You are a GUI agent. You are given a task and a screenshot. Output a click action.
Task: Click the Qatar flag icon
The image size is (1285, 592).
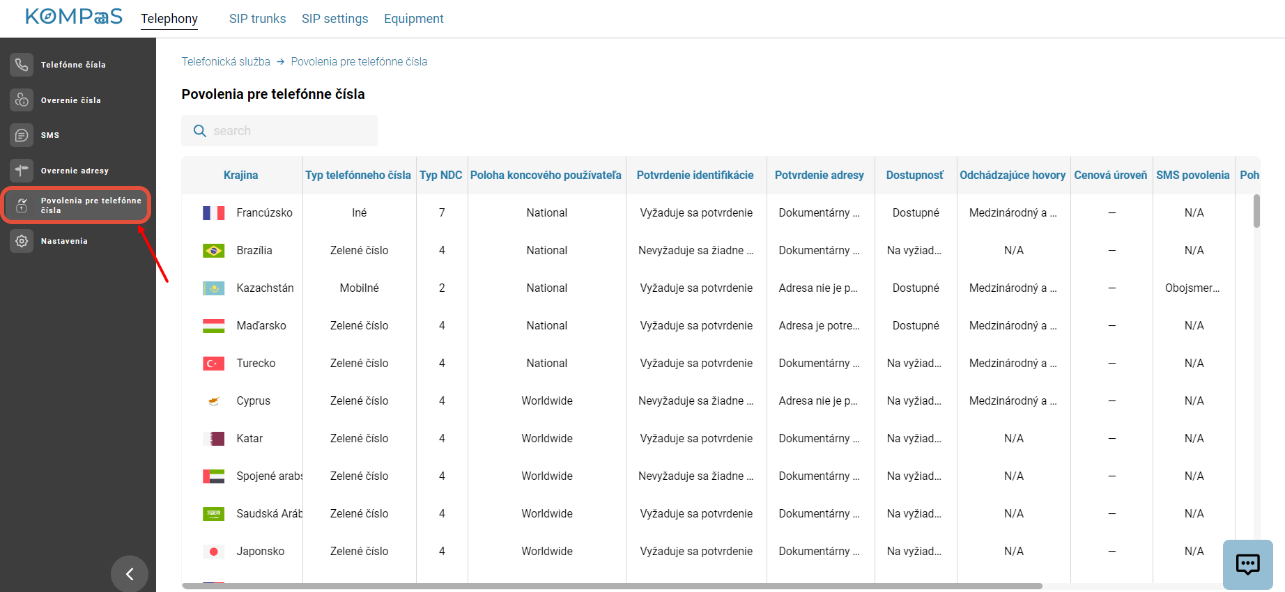pos(213,438)
